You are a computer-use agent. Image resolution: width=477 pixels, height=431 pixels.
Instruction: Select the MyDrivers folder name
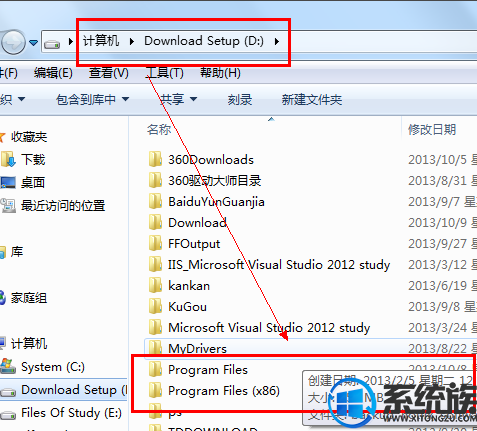[x=198, y=349]
